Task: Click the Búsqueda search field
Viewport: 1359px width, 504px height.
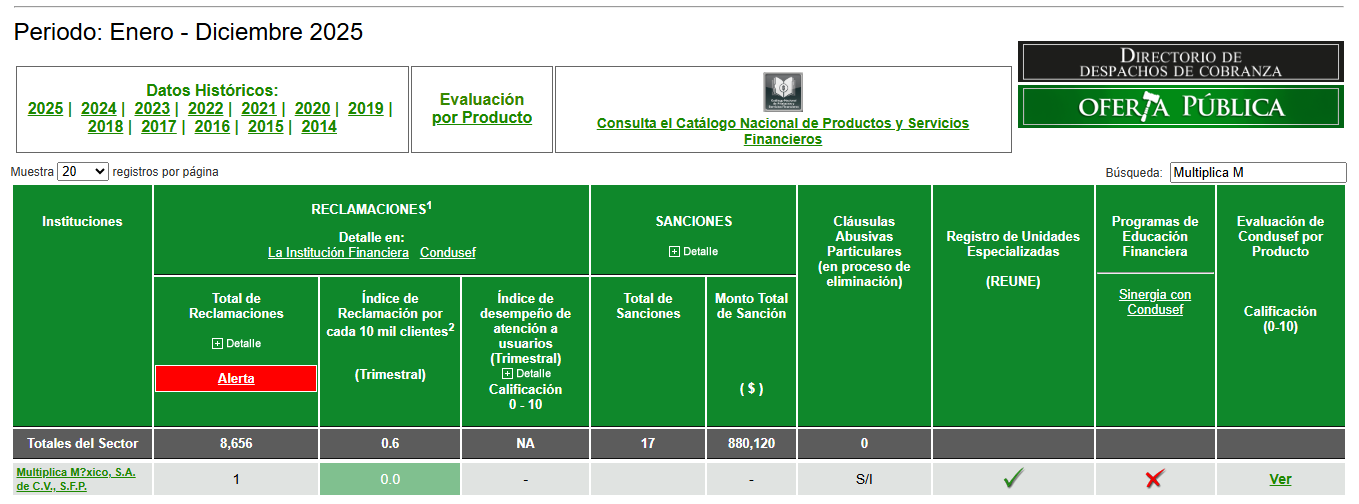Action: point(1257,172)
